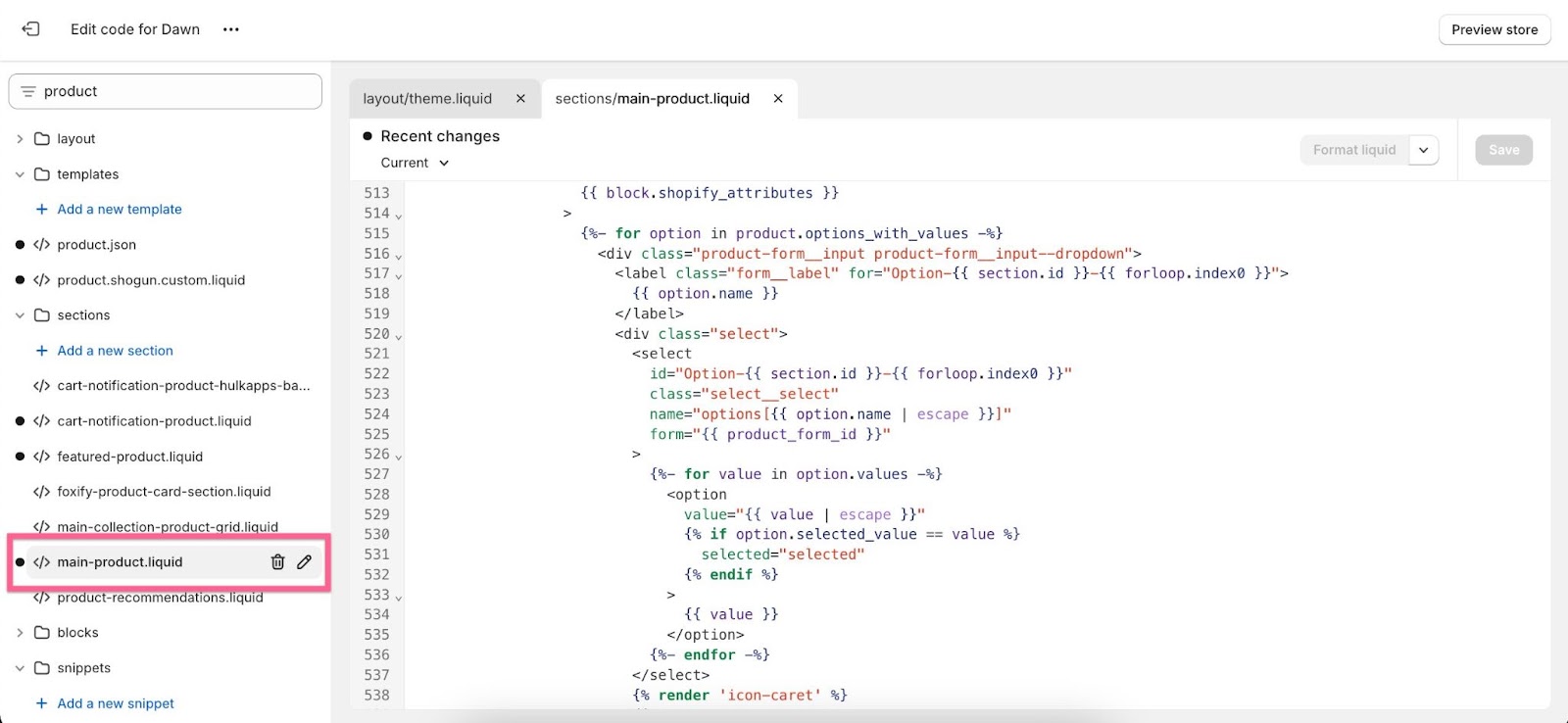Open product.shogun.custom.liquid file
This screenshot has width=1568, height=723.
click(151, 280)
